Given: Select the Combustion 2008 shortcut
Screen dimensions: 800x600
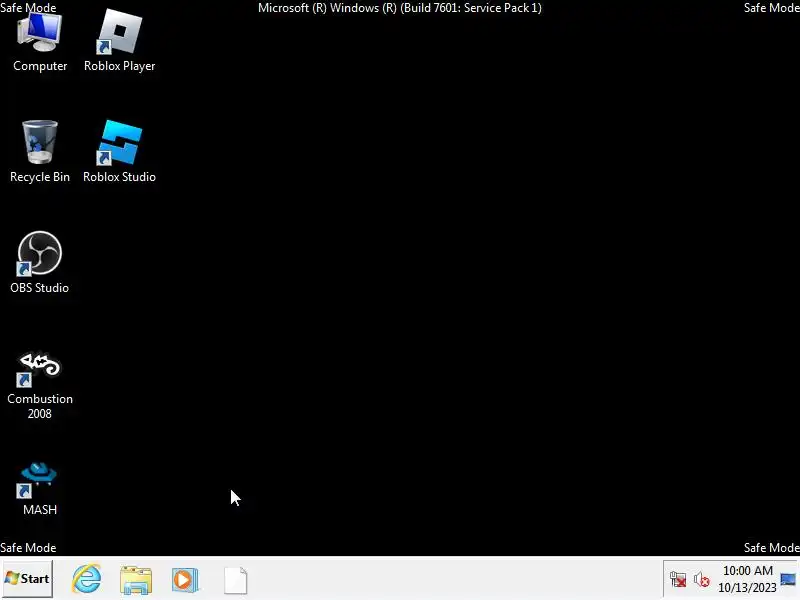Looking at the screenshot, I should (40, 386).
